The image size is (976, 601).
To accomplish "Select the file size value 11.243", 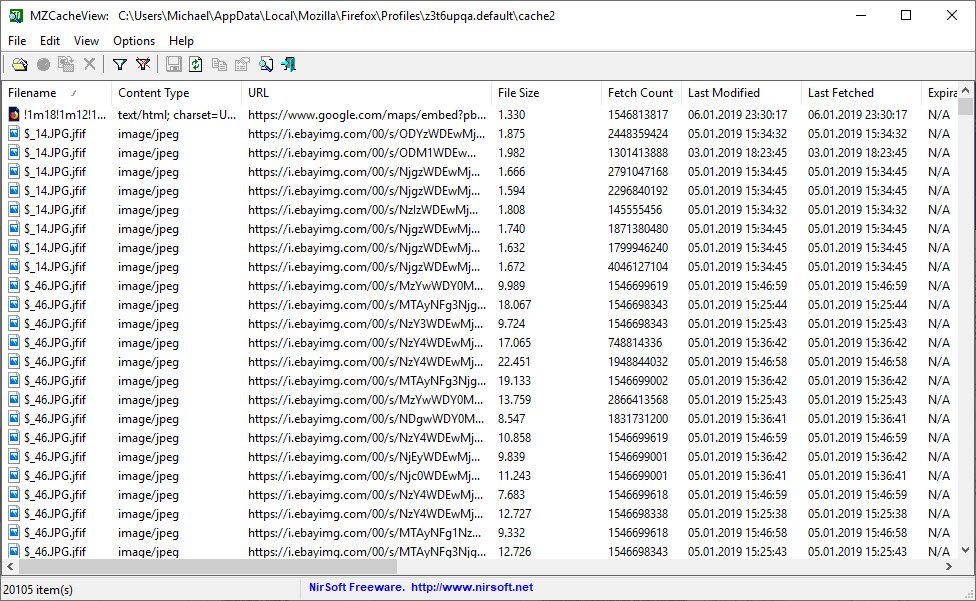I will [514, 476].
